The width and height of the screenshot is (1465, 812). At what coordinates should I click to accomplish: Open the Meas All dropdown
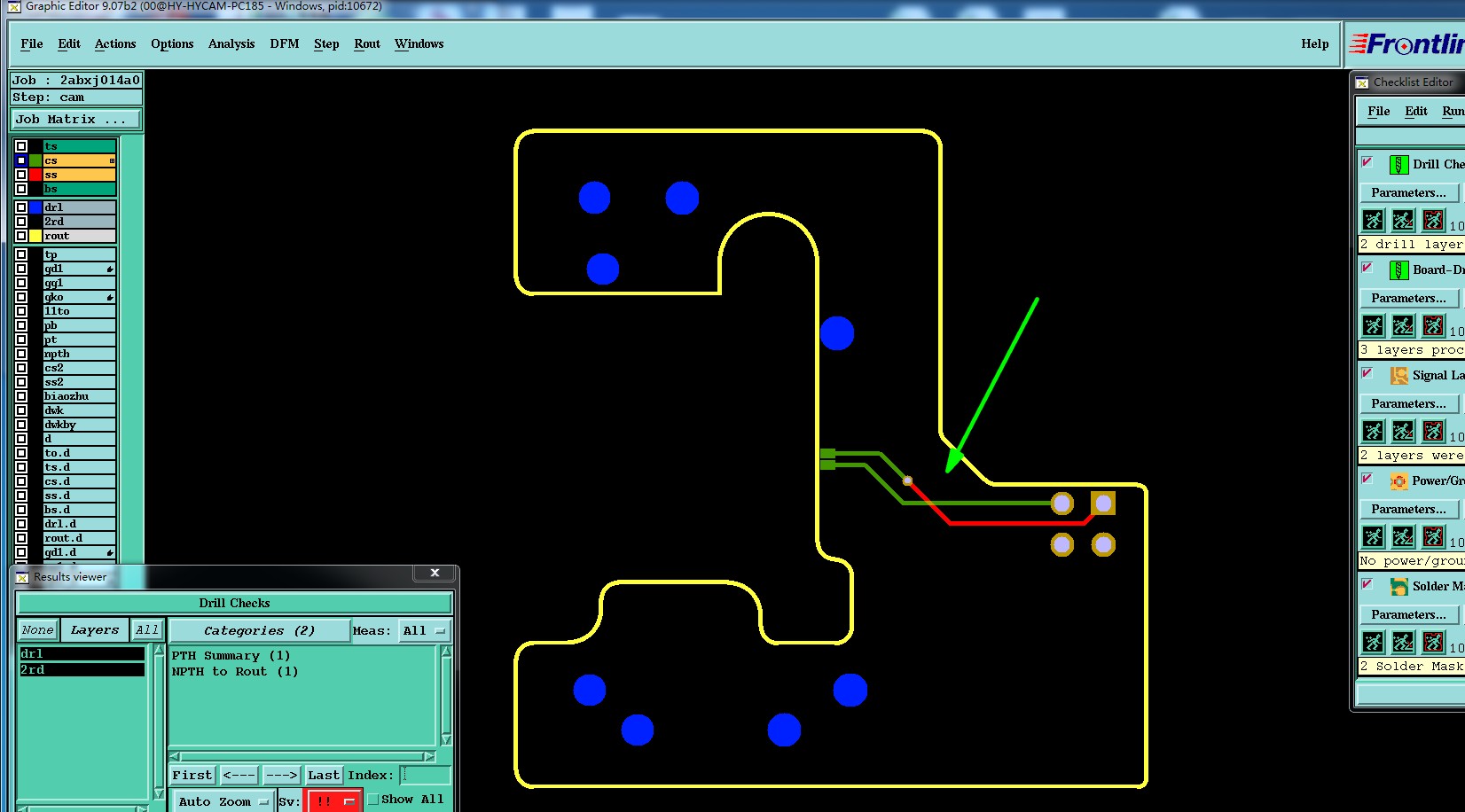(424, 631)
